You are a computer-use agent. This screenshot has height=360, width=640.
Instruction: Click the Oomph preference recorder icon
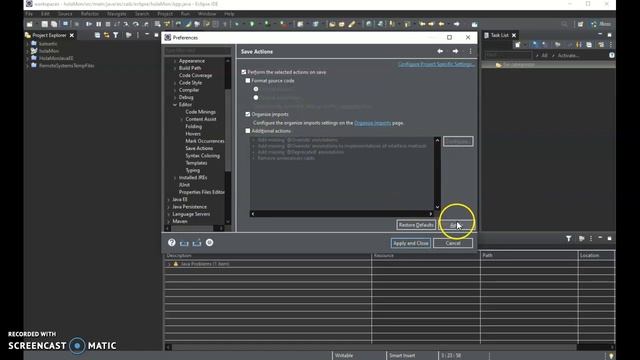[209, 242]
